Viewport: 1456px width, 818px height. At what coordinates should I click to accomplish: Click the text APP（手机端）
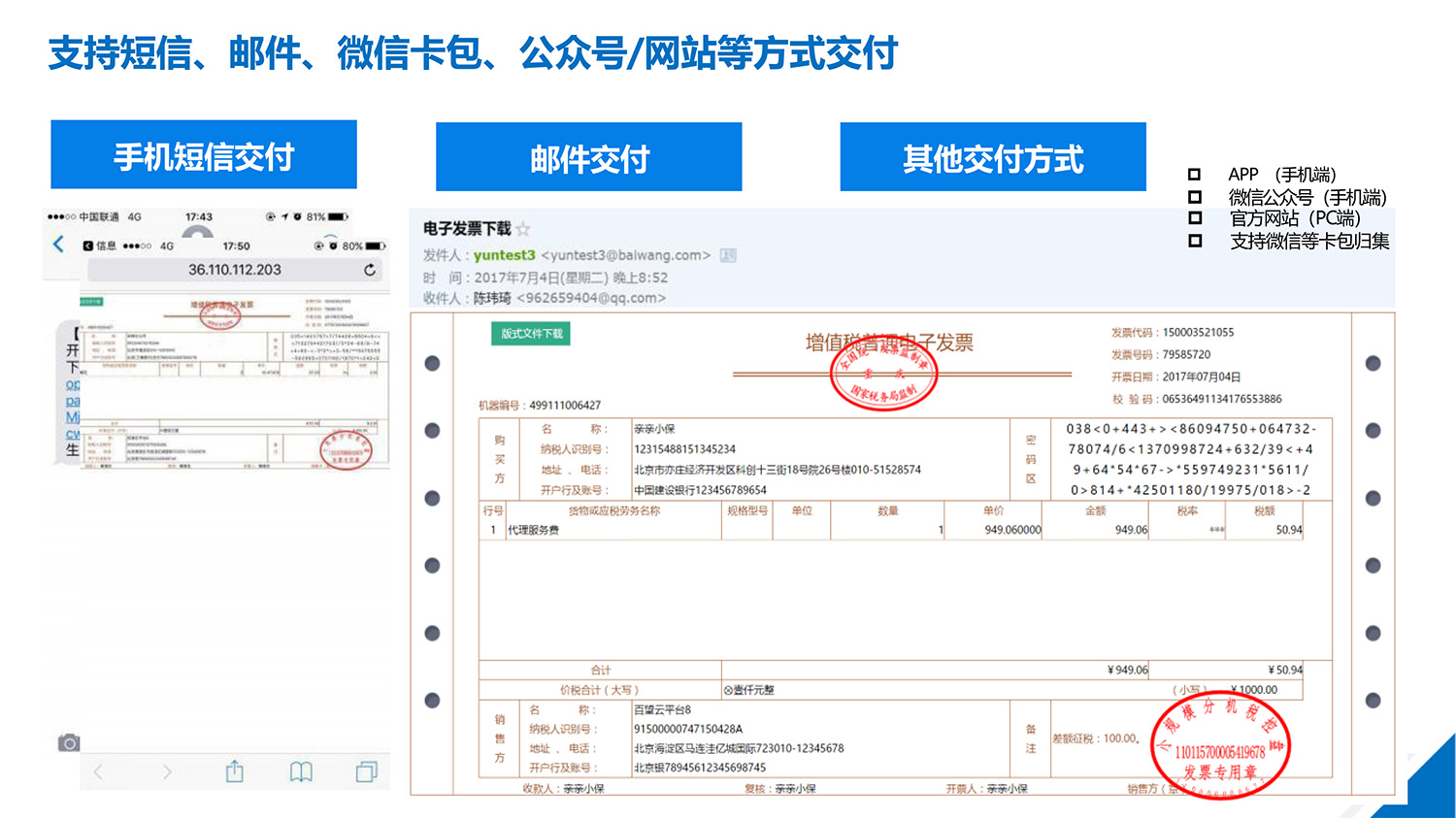pos(1282,175)
